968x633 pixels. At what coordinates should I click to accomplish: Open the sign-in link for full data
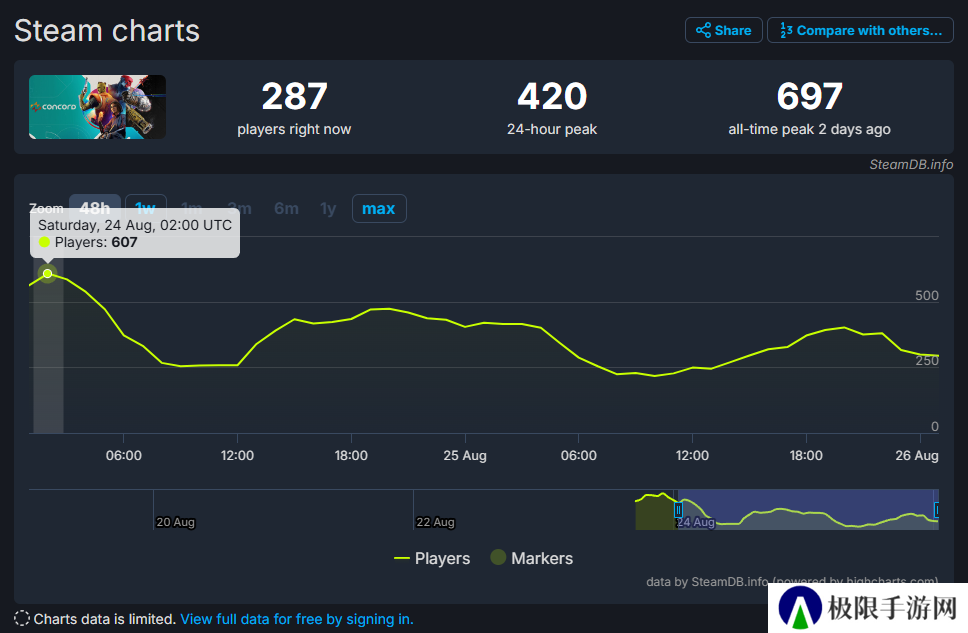pos(297,619)
